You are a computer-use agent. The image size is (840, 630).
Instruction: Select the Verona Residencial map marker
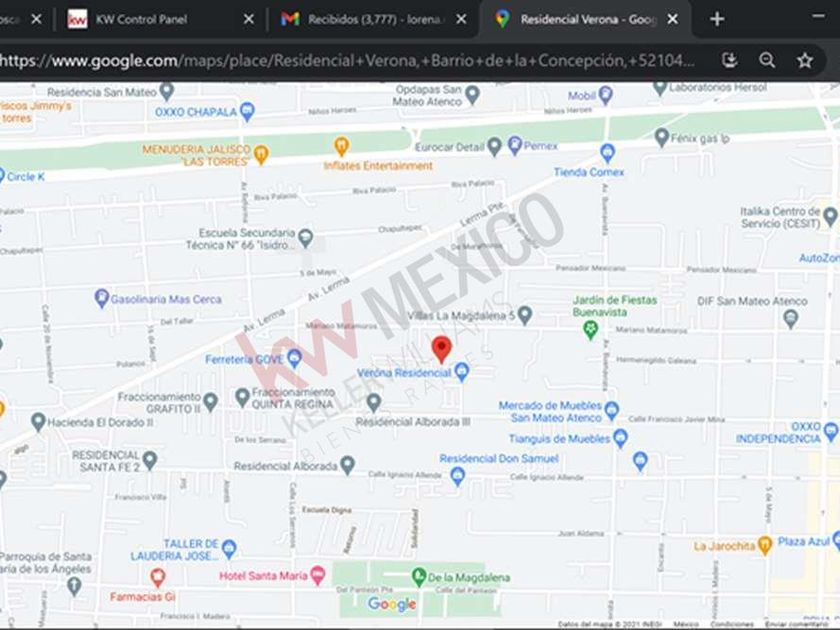pos(462,371)
